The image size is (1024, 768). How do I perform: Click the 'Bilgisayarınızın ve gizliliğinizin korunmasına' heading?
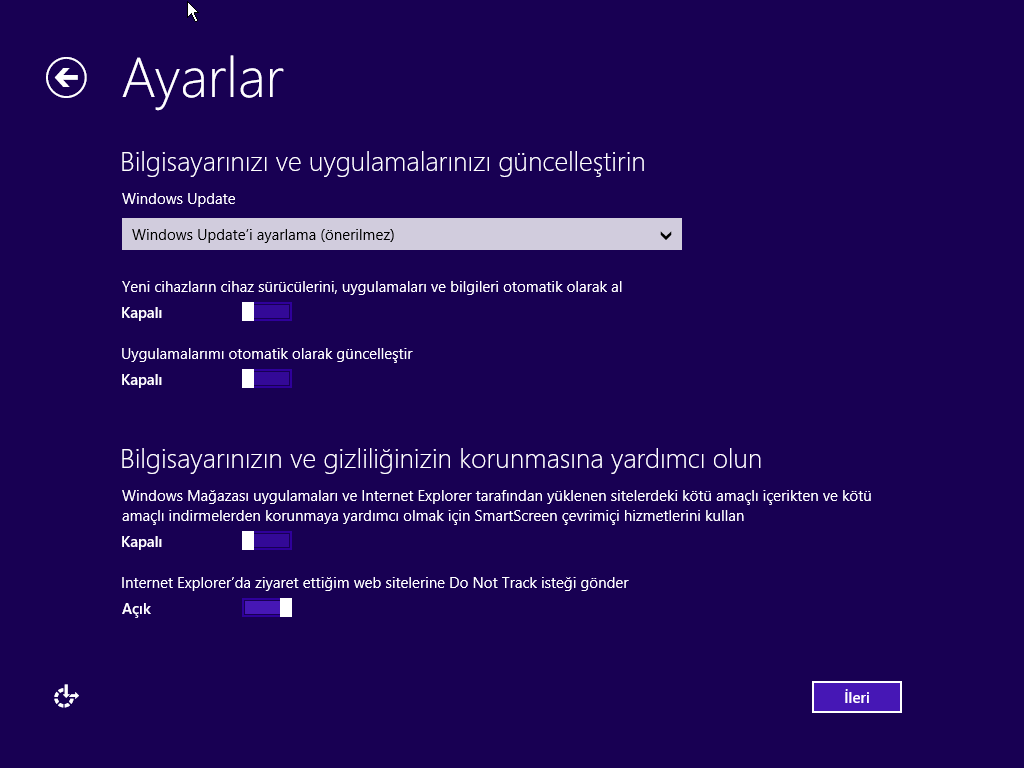[x=441, y=459]
